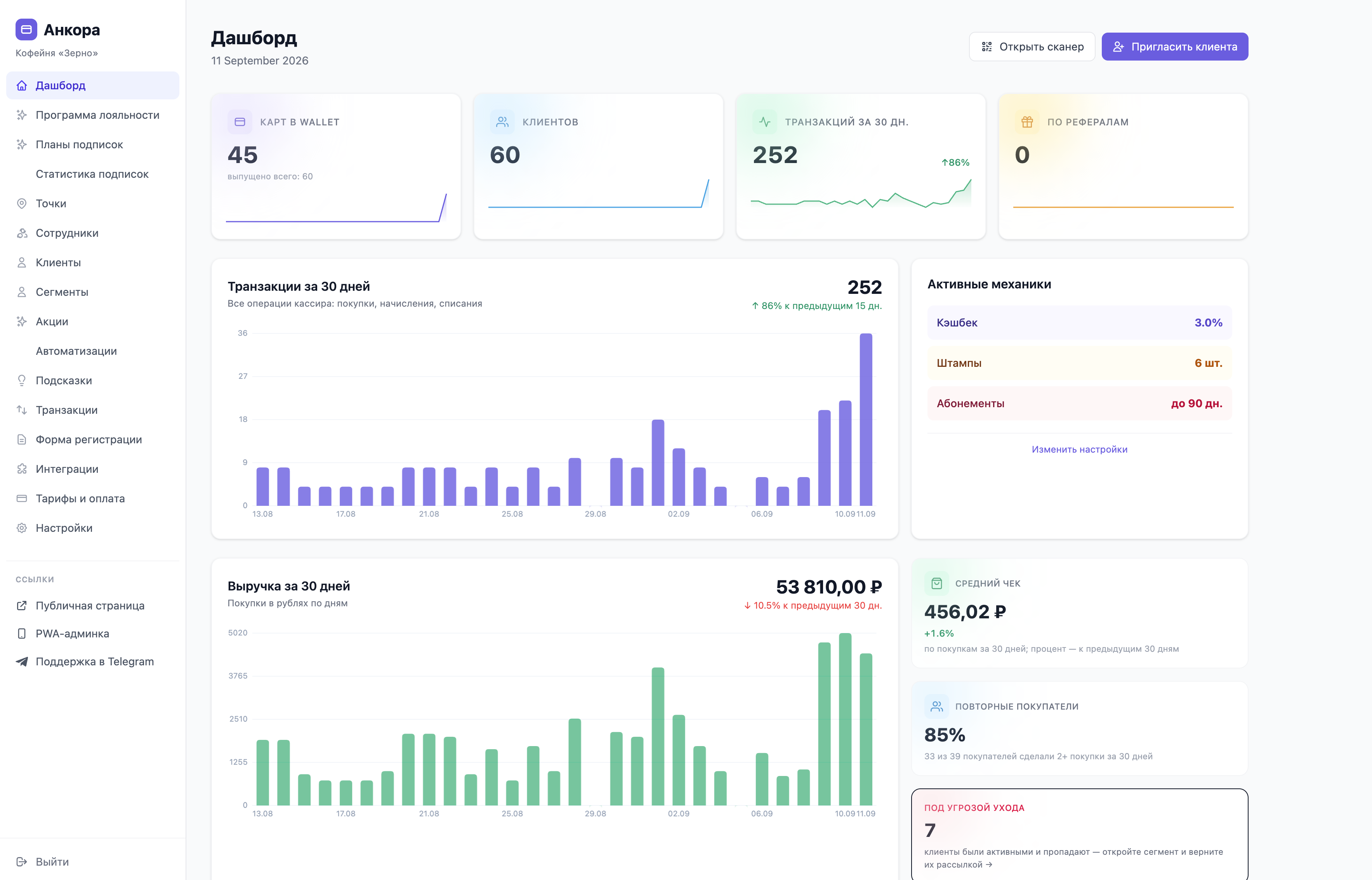Click the '↑86%' trend in transactions tile
1372x880 pixels.
coord(955,163)
